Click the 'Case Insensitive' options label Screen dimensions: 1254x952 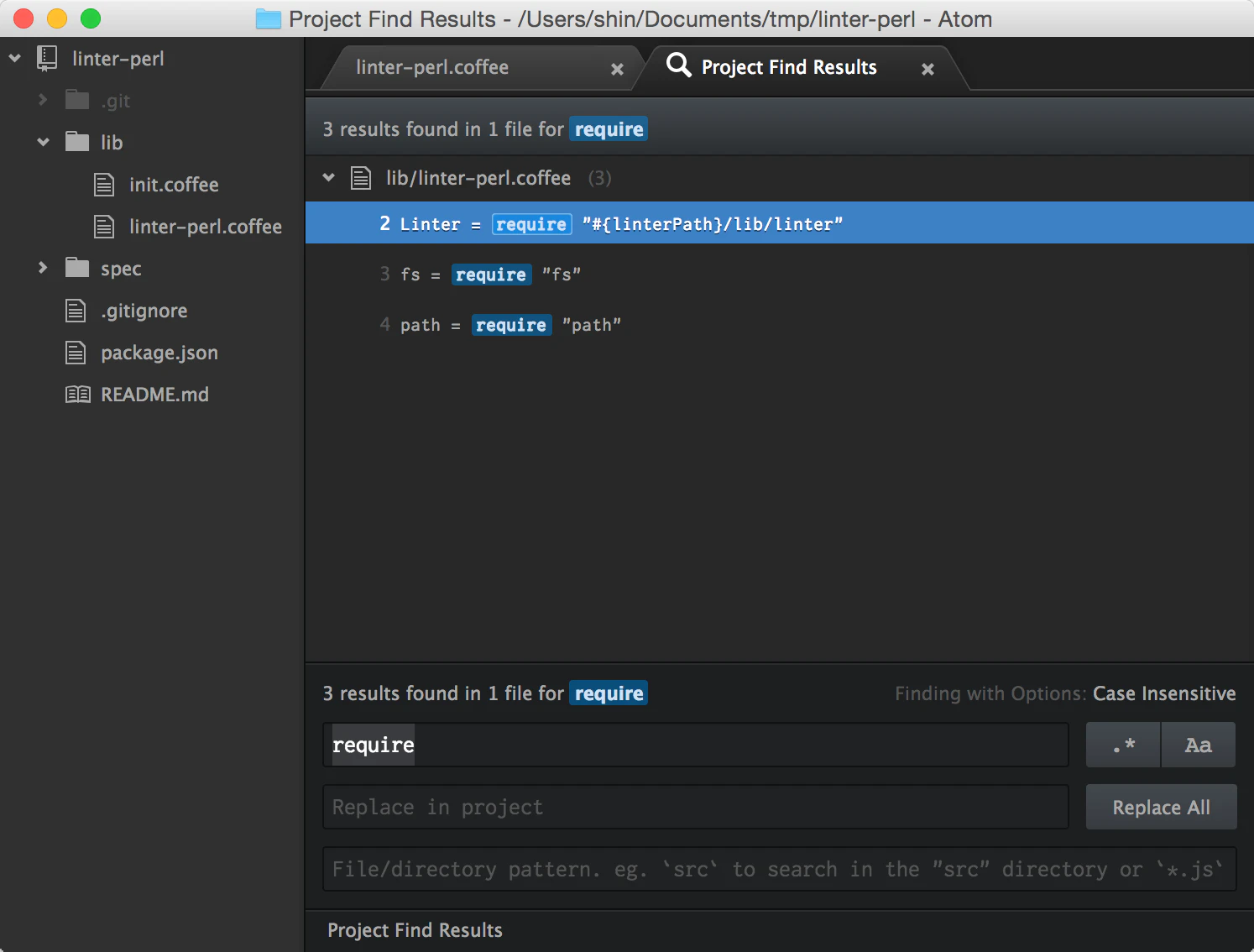tap(1164, 693)
